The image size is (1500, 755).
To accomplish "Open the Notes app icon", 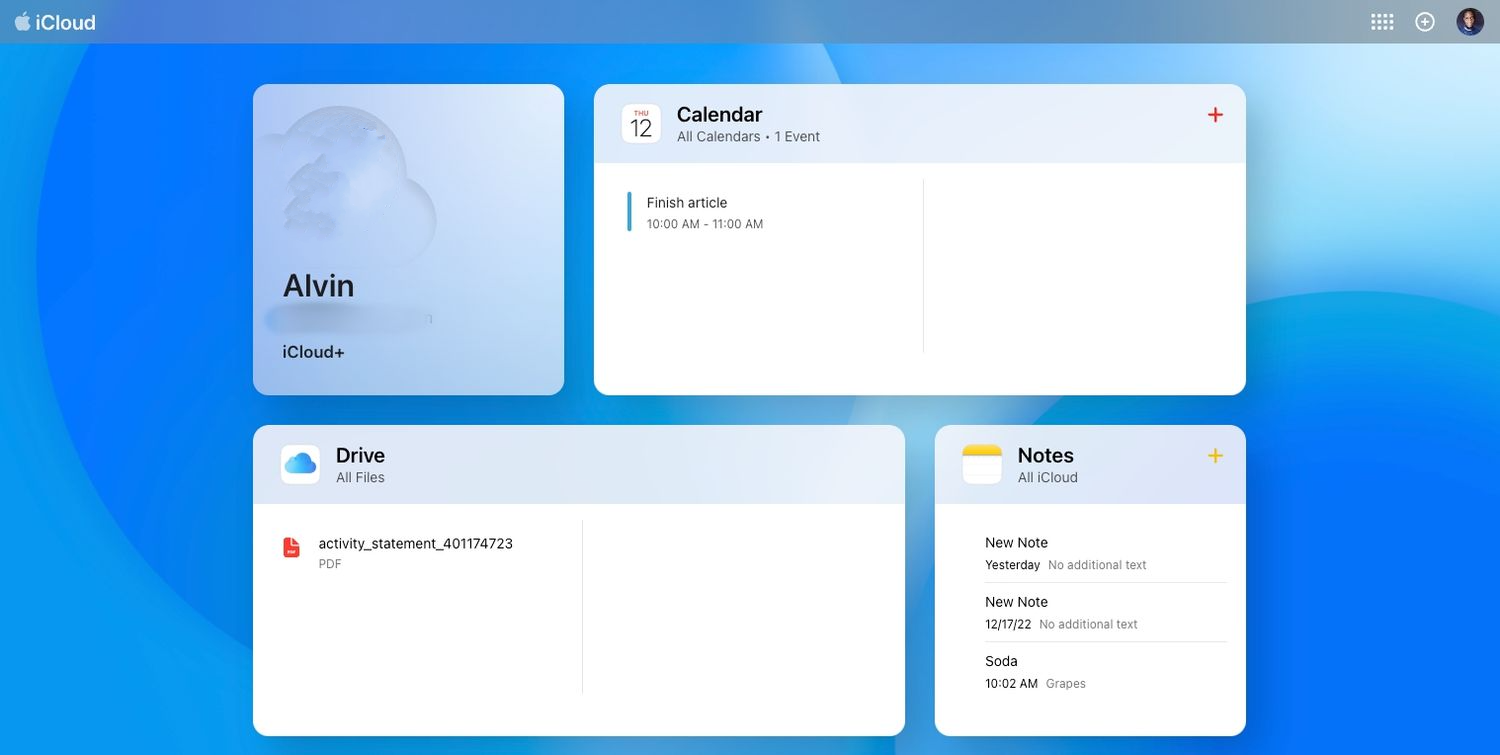I will pos(981,463).
